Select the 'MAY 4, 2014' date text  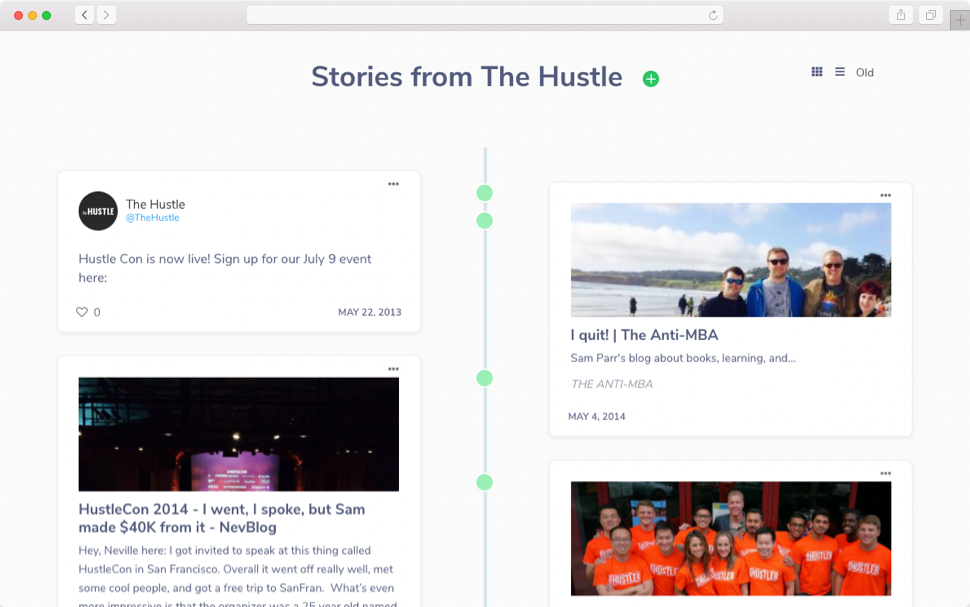coord(596,416)
